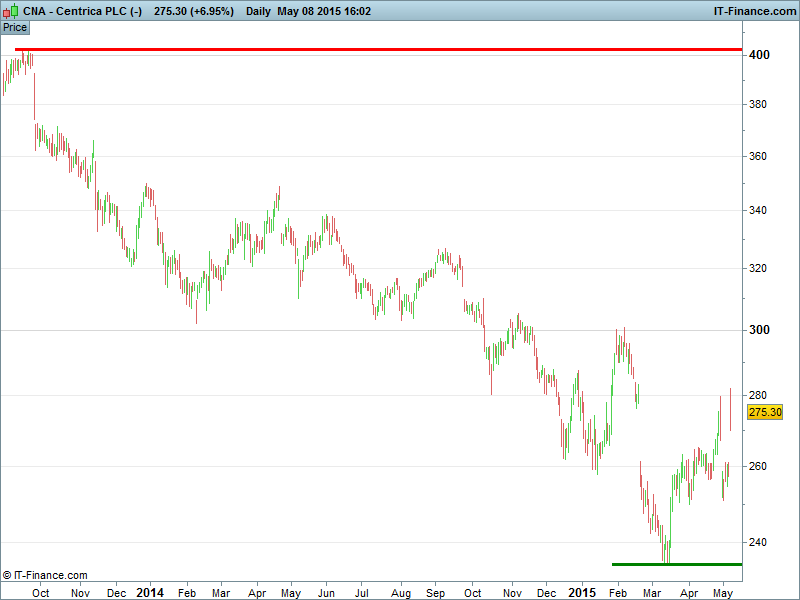Select the red horizontal resistance line
The image size is (800, 600).
380,49
